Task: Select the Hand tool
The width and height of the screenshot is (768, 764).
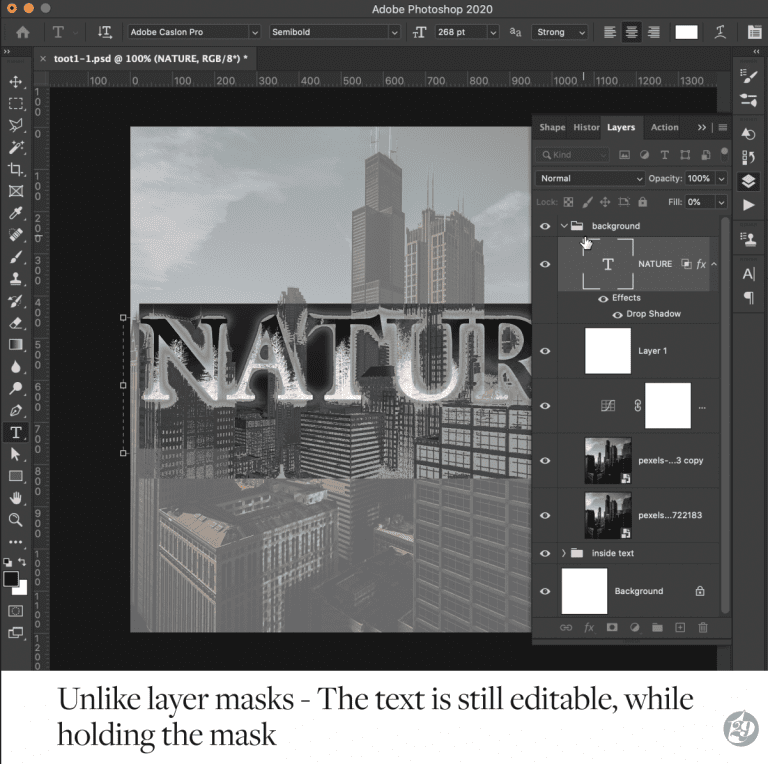Action: [x=16, y=498]
